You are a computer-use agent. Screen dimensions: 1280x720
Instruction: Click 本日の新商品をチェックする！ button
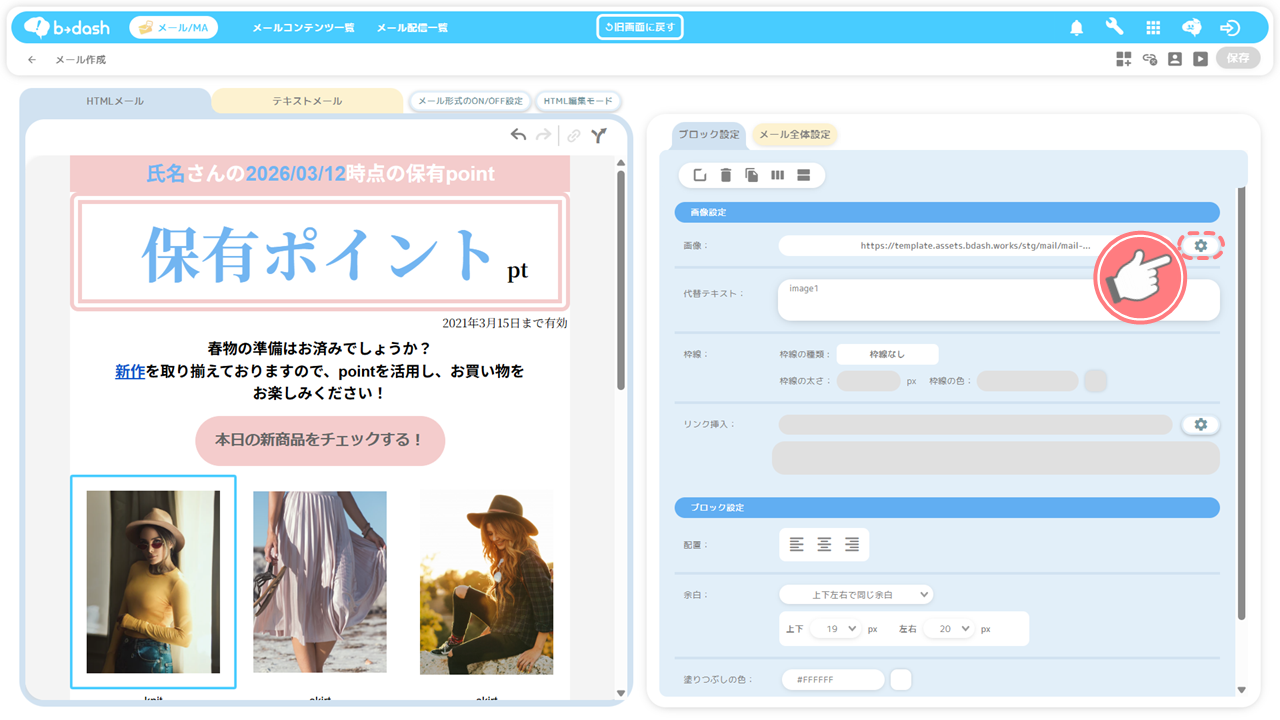tap(320, 440)
